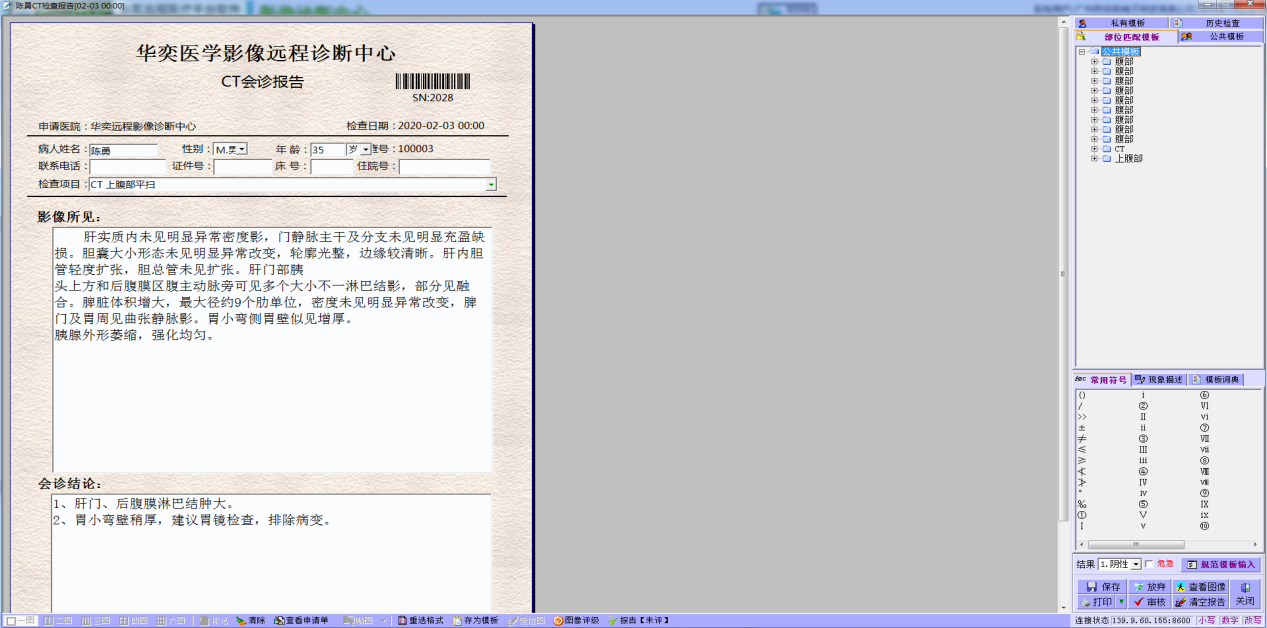The image size is (1267, 628).
Task: Click the 审核 approve checkmark button
Action: (x=1149, y=602)
